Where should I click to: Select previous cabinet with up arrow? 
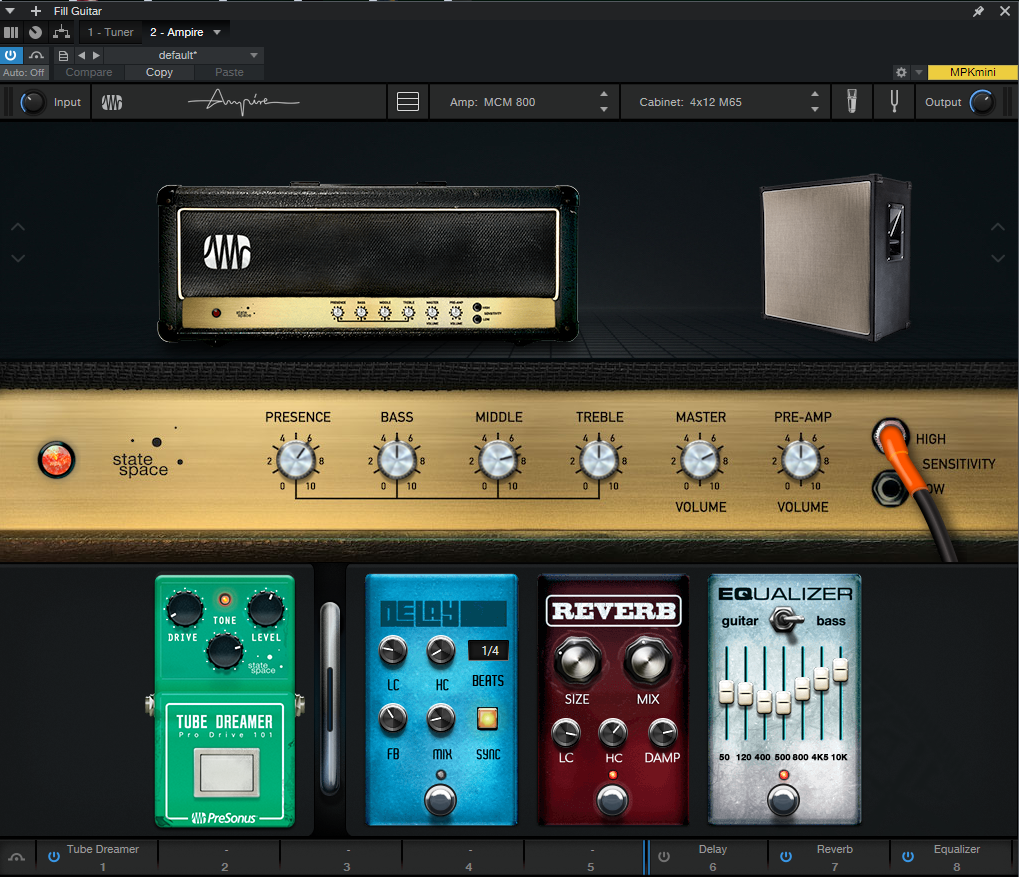coord(815,94)
